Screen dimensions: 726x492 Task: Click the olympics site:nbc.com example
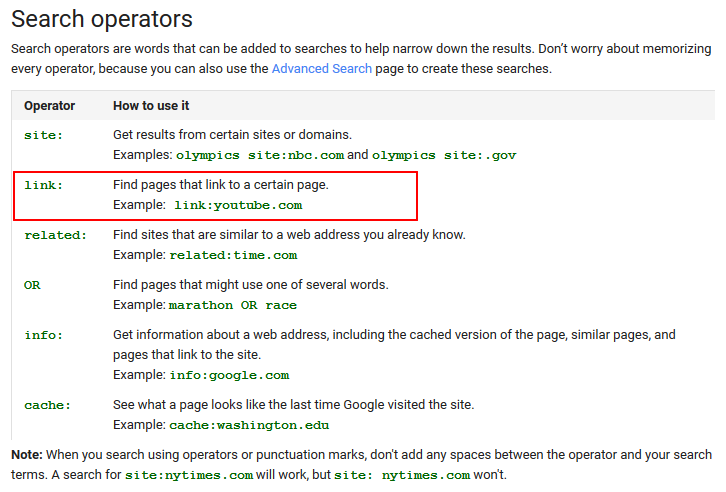(x=259, y=155)
